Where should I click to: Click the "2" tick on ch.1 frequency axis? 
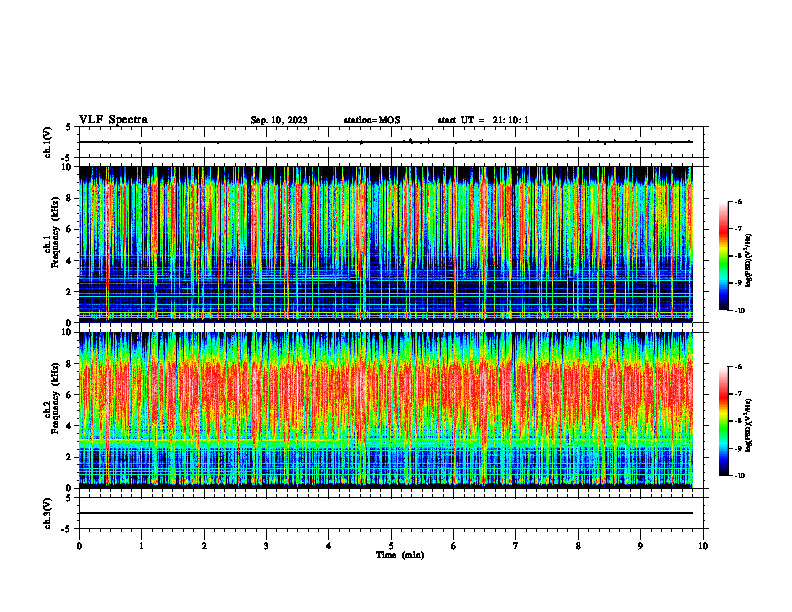coord(70,291)
